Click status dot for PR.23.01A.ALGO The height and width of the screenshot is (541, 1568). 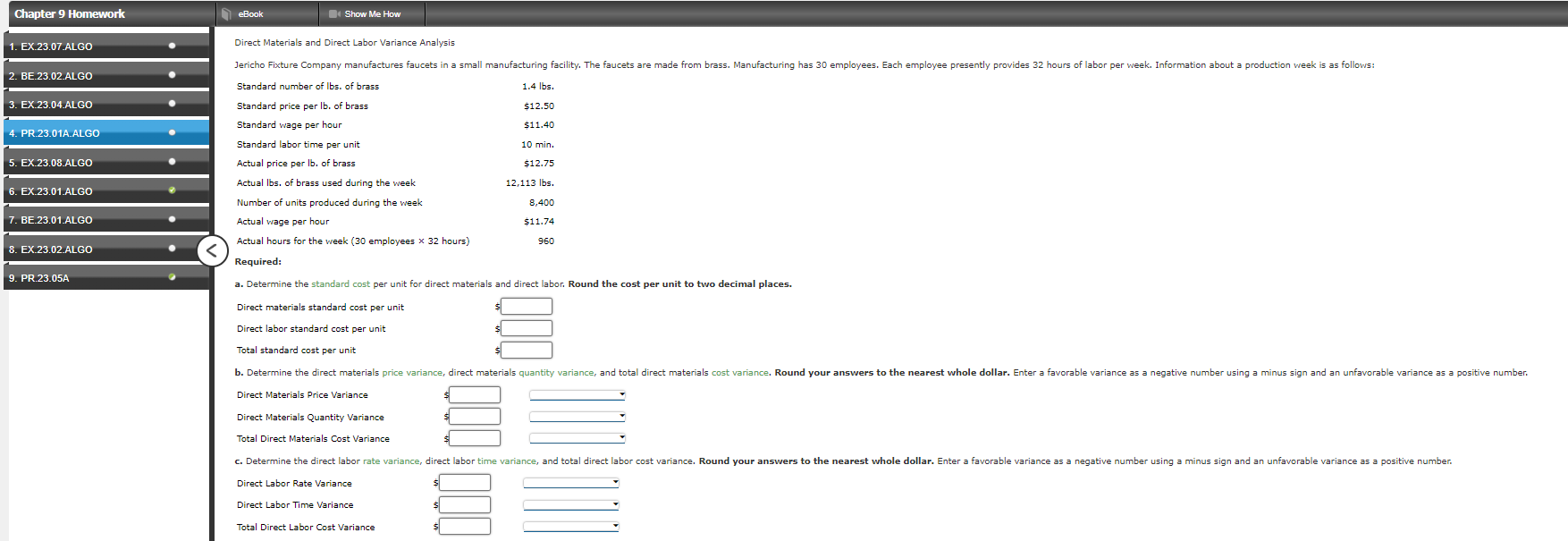click(x=172, y=132)
